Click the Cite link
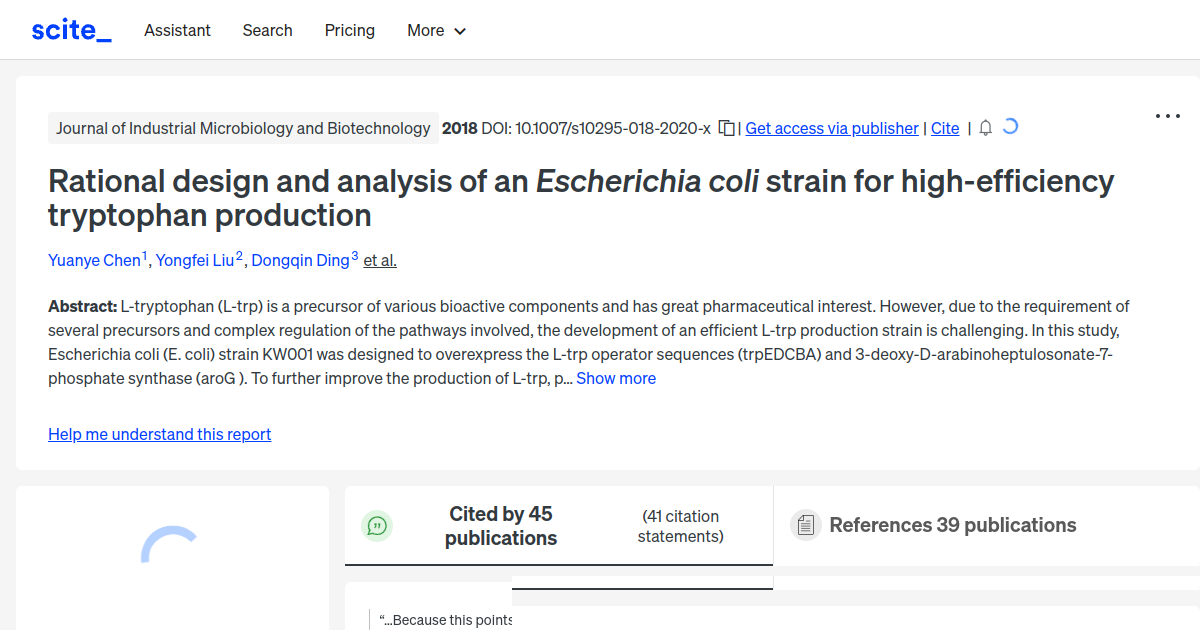 [x=944, y=128]
